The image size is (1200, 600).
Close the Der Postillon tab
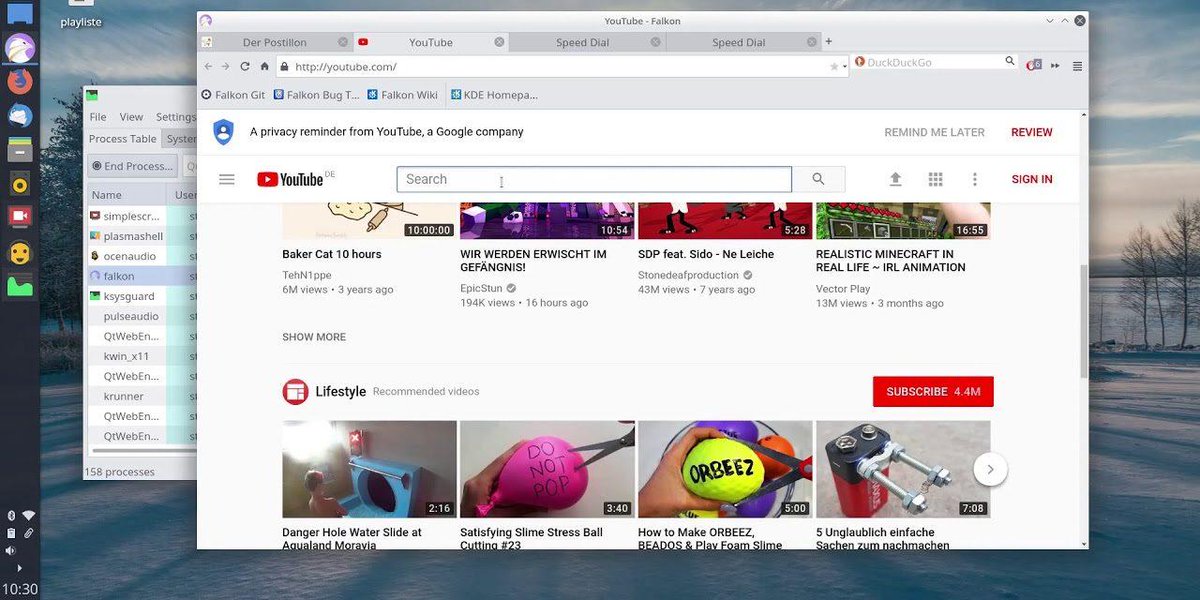pos(343,42)
